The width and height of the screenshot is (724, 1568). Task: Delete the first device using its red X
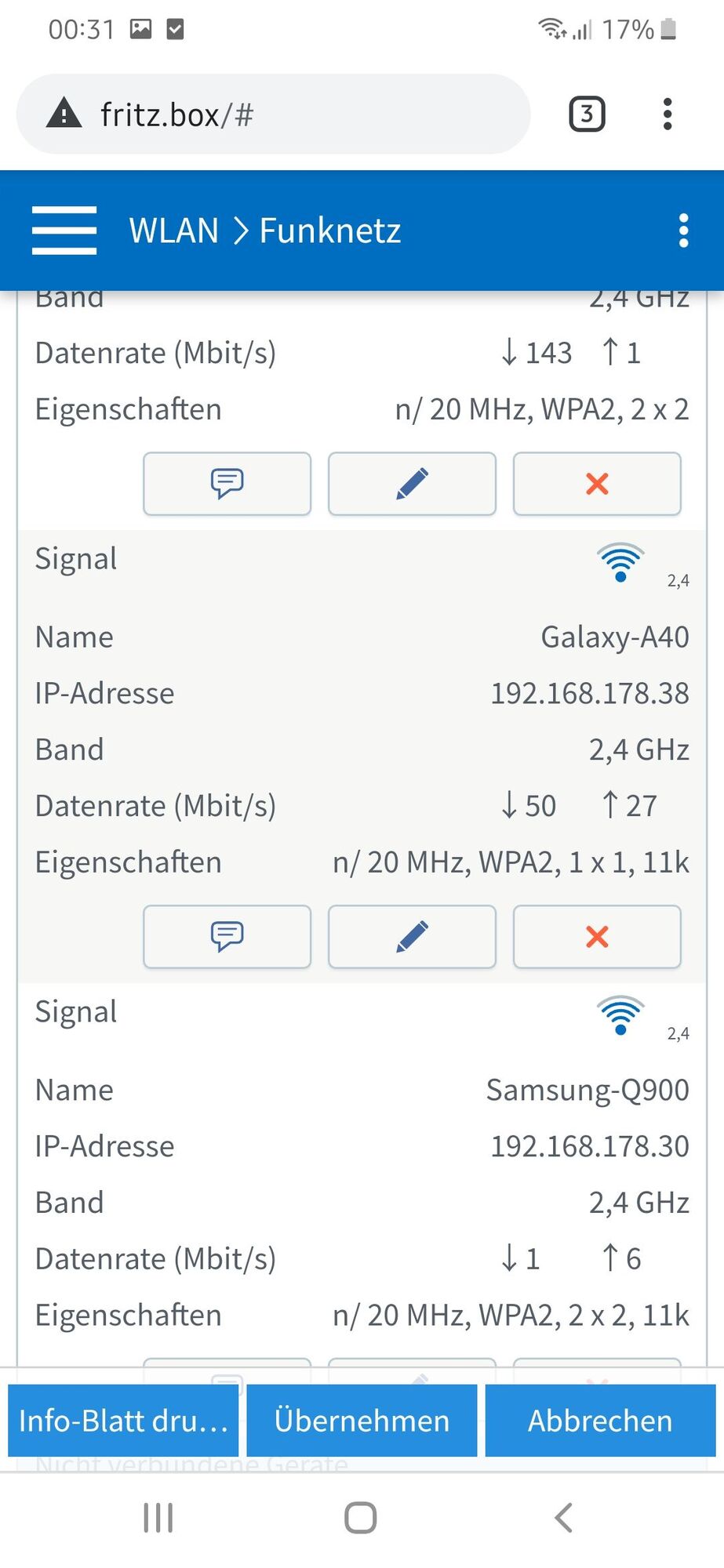(597, 484)
